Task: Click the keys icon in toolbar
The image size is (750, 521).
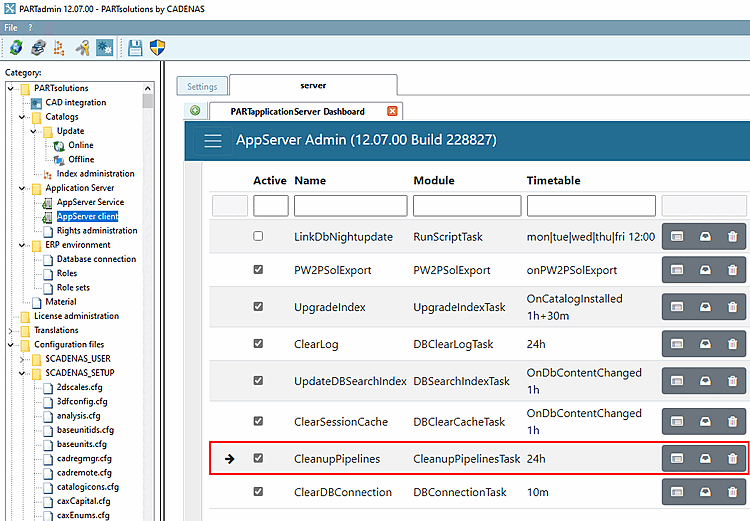Action: [83, 47]
